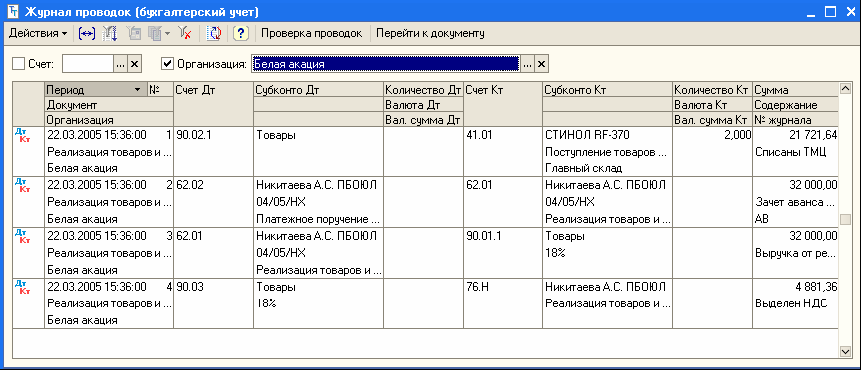Screen dimensions: 861x370
Task: Open help with the question mark icon
Action: (241, 33)
